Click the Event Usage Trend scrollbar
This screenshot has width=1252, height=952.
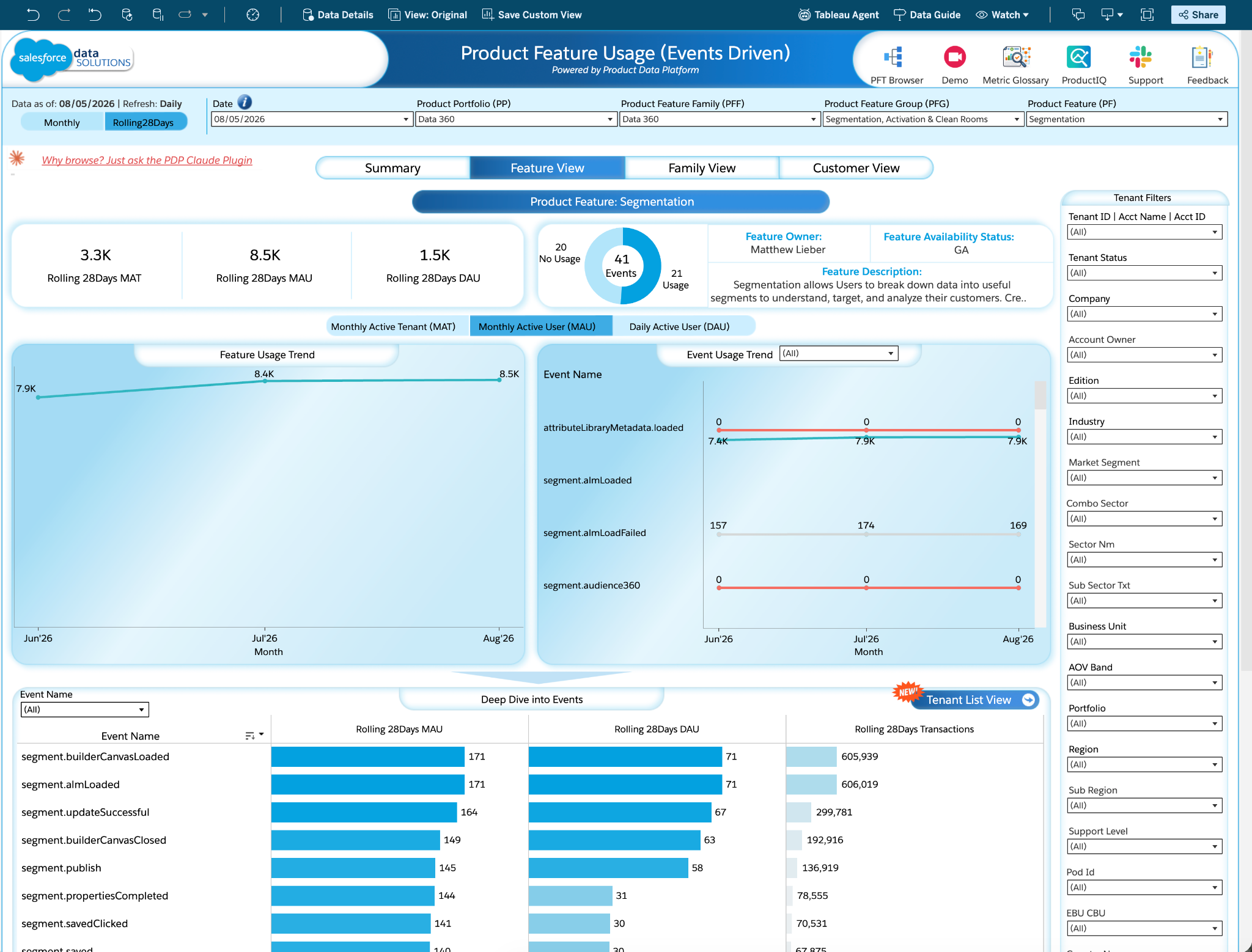[1040, 395]
